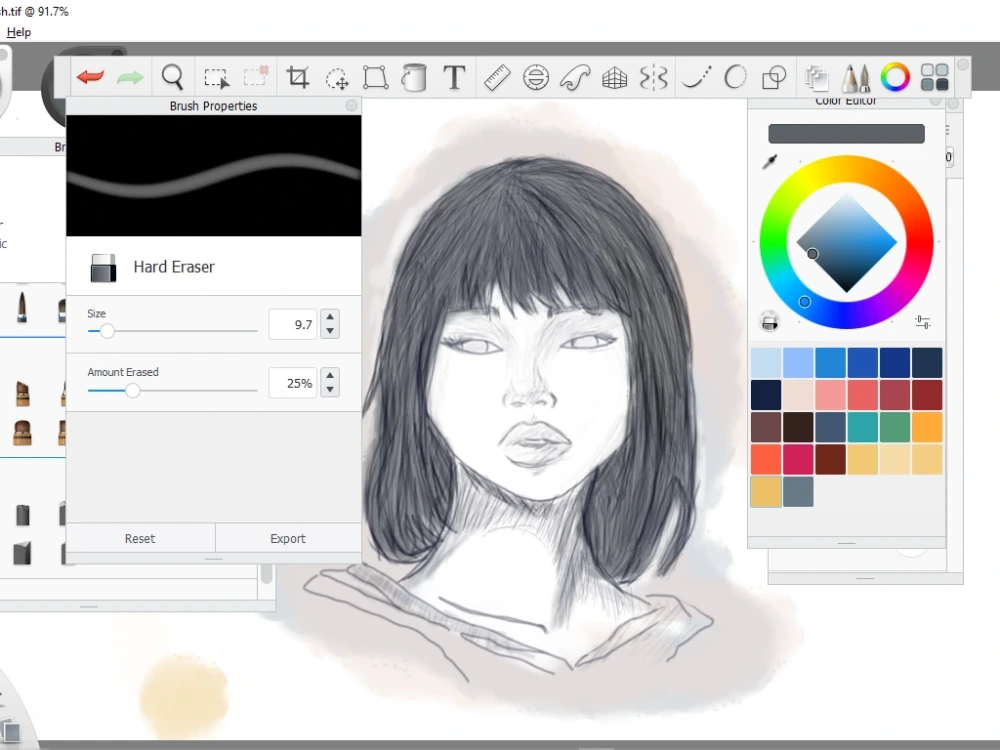Pick the teal swatch
This screenshot has width=1000, height=750.
click(x=862, y=427)
